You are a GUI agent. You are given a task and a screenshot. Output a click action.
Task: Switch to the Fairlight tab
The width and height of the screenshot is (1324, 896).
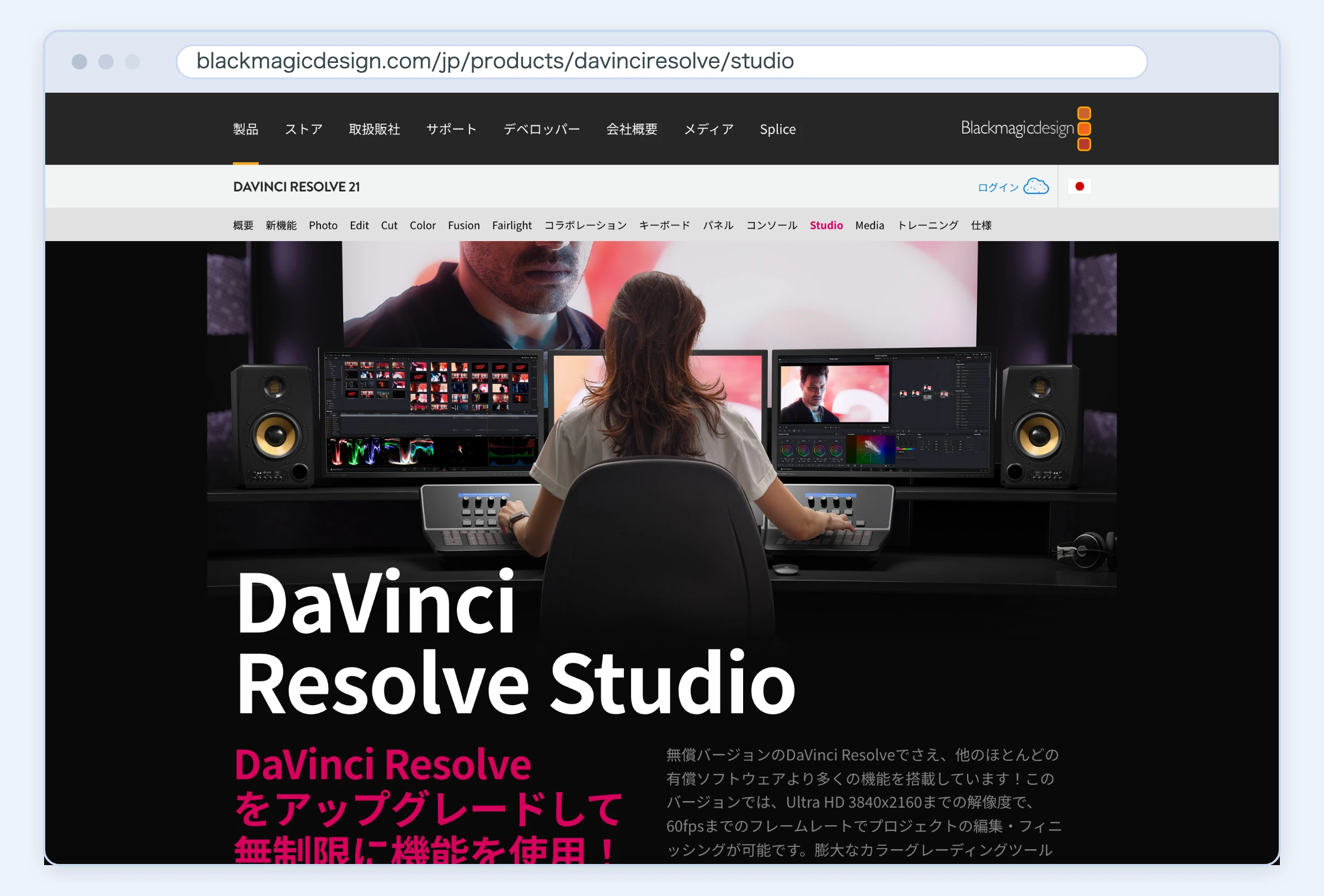[511, 226]
